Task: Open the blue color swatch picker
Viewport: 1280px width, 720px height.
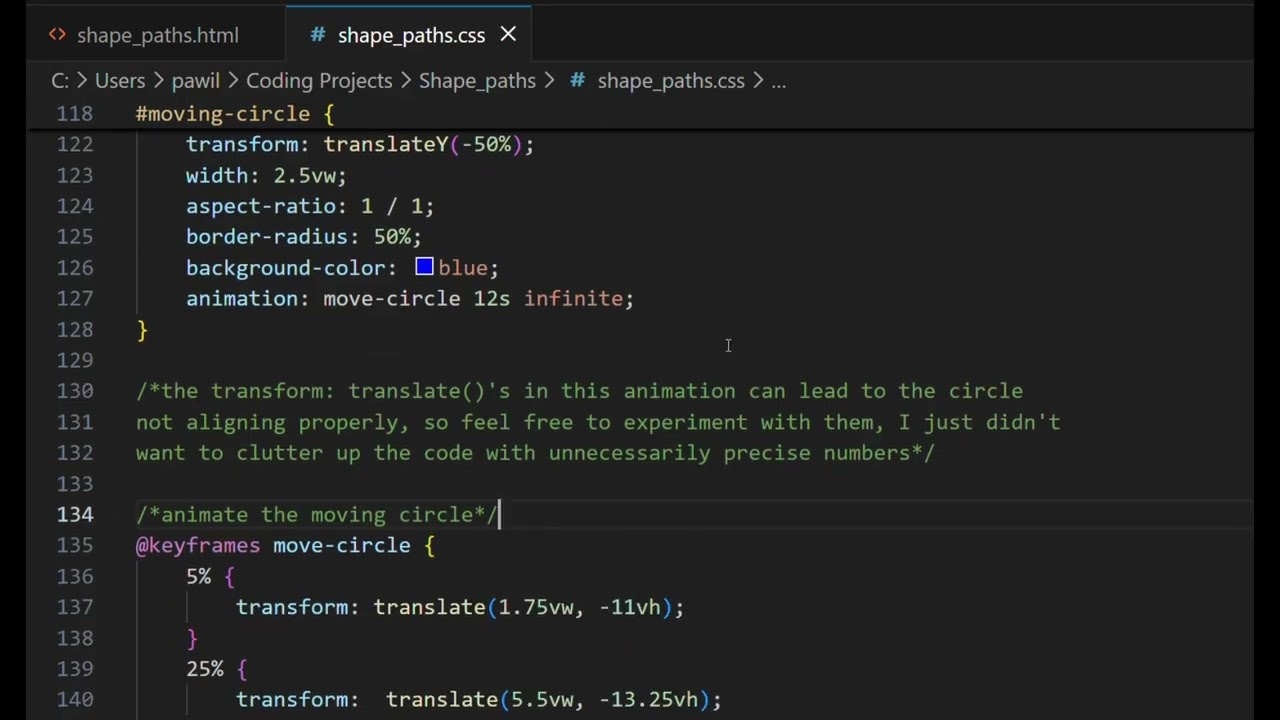Action: 424,267
